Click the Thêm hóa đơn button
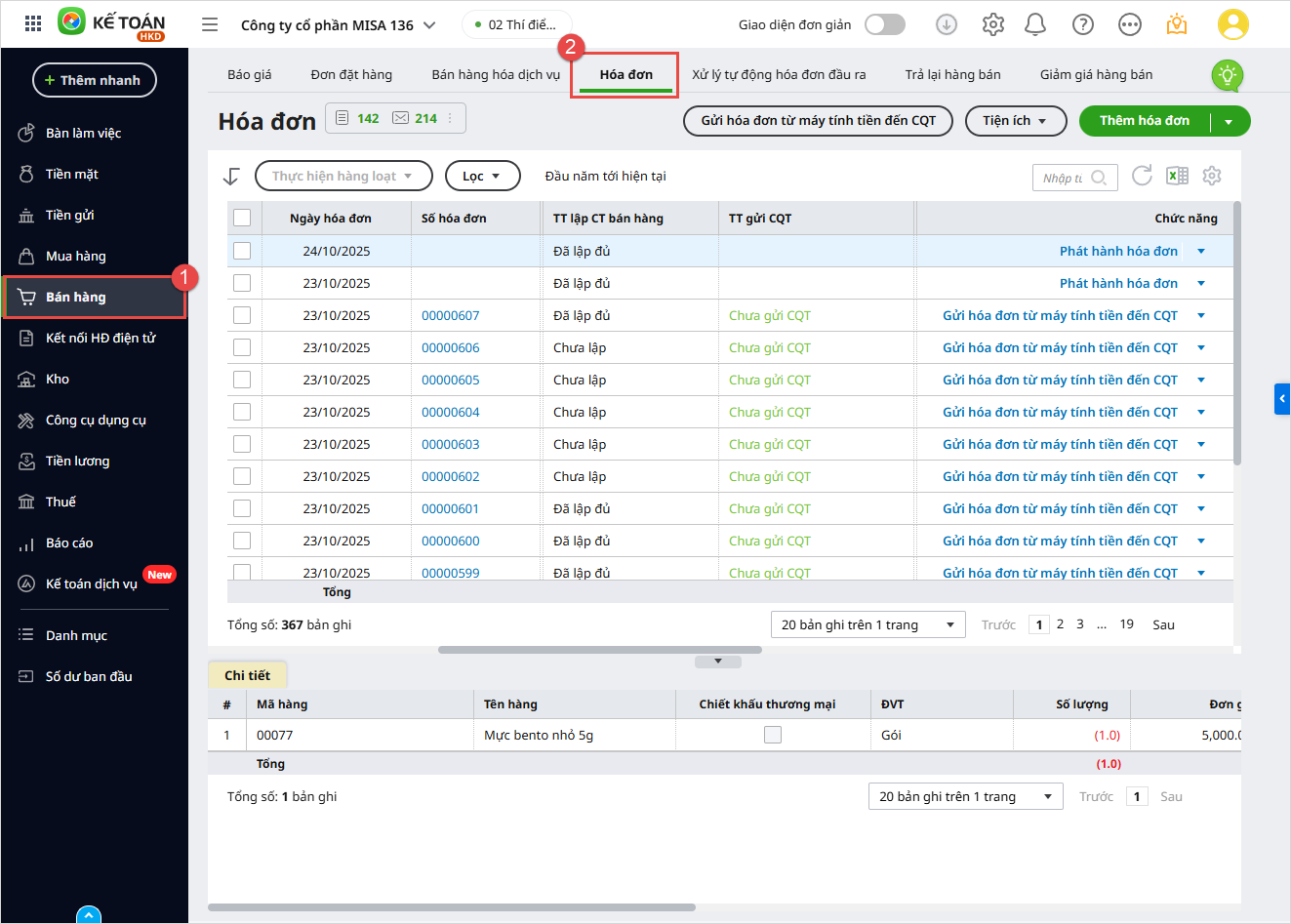This screenshot has width=1291, height=924. 1144,121
